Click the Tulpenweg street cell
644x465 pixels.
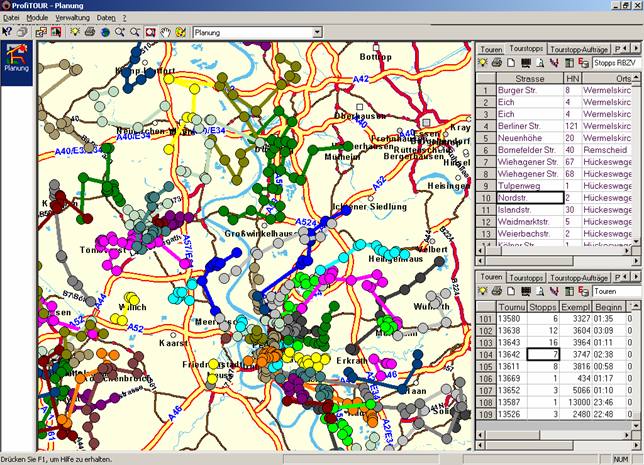[x=530, y=186]
